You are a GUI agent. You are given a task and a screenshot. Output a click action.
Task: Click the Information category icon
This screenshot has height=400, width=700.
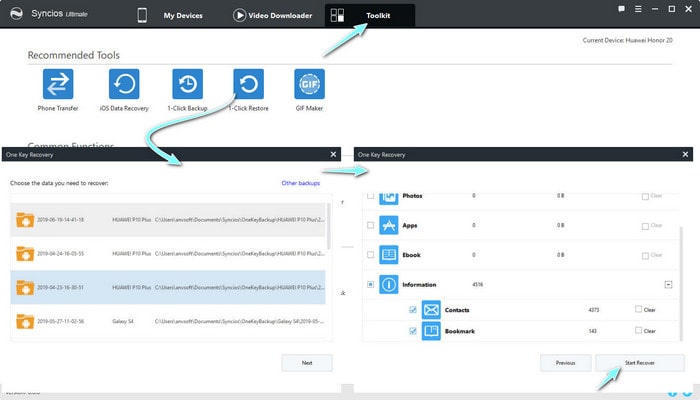[x=388, y=284]
